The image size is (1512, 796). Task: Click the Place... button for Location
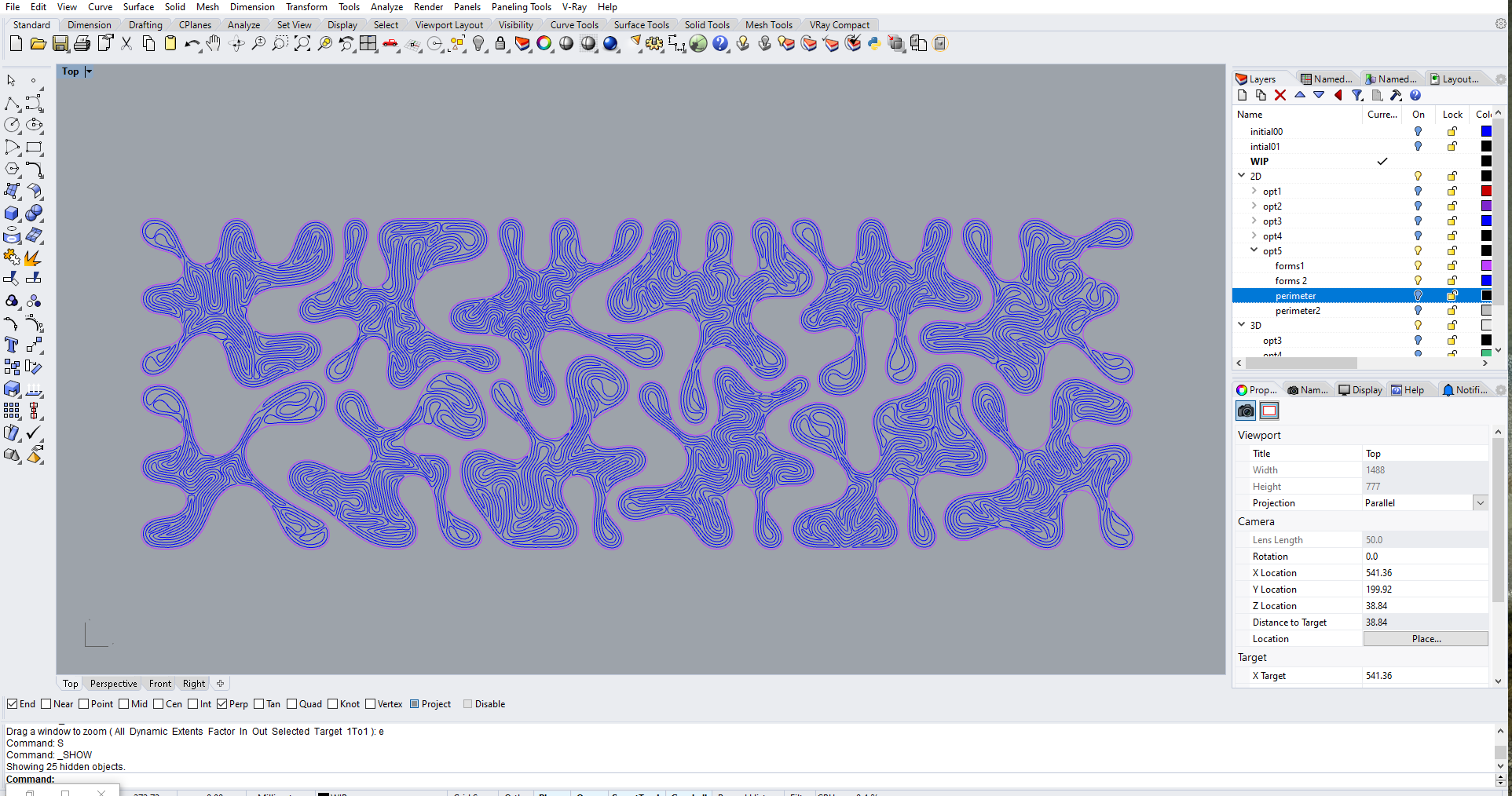coord(1426,639)
